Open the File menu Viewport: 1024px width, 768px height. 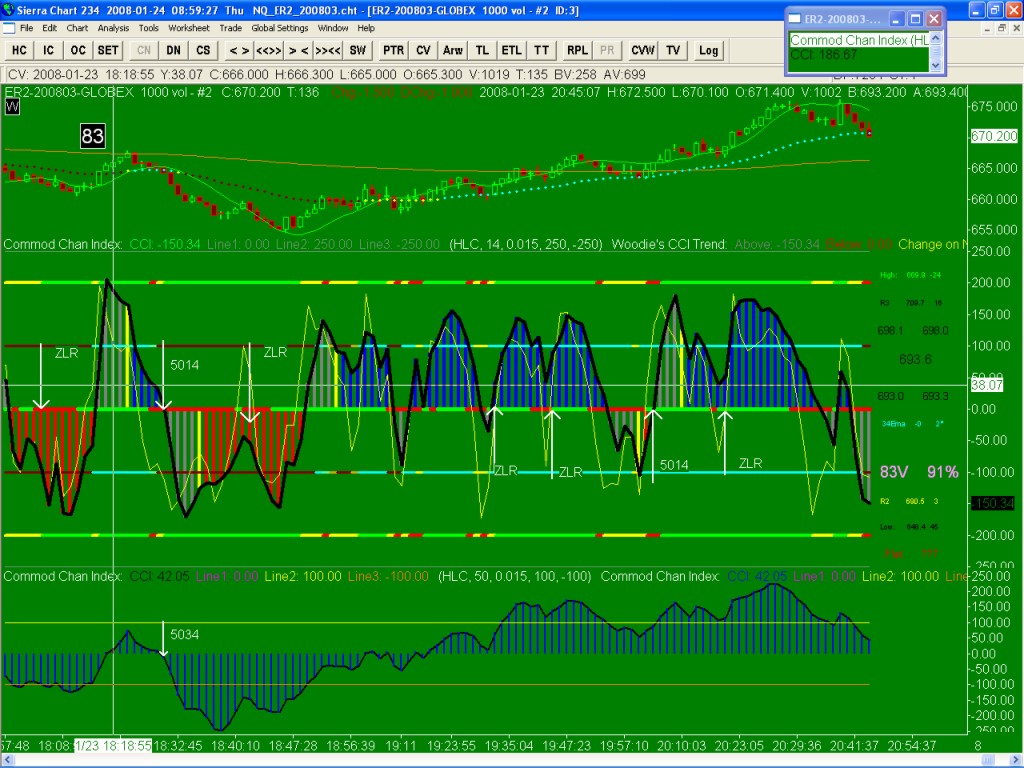point(26,28)
